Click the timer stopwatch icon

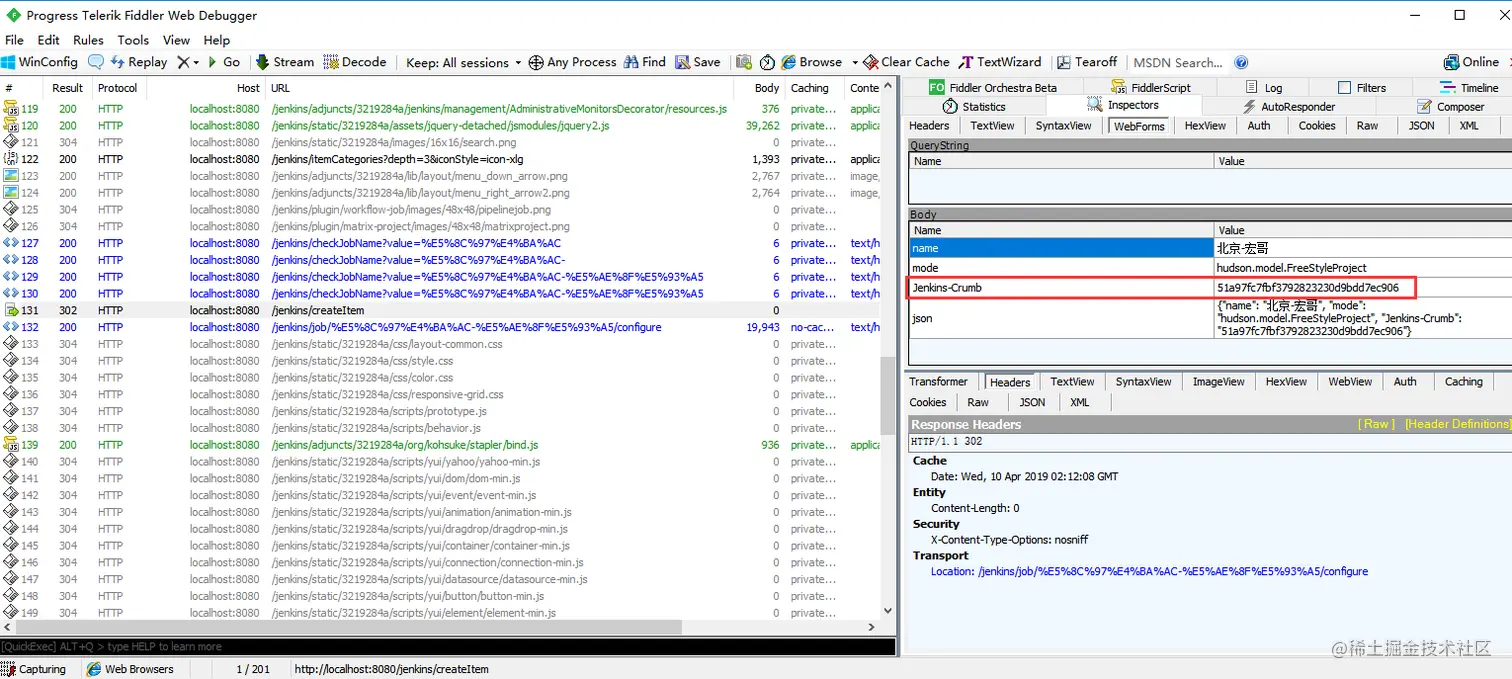pyautogui.click(x=767, y=62)
